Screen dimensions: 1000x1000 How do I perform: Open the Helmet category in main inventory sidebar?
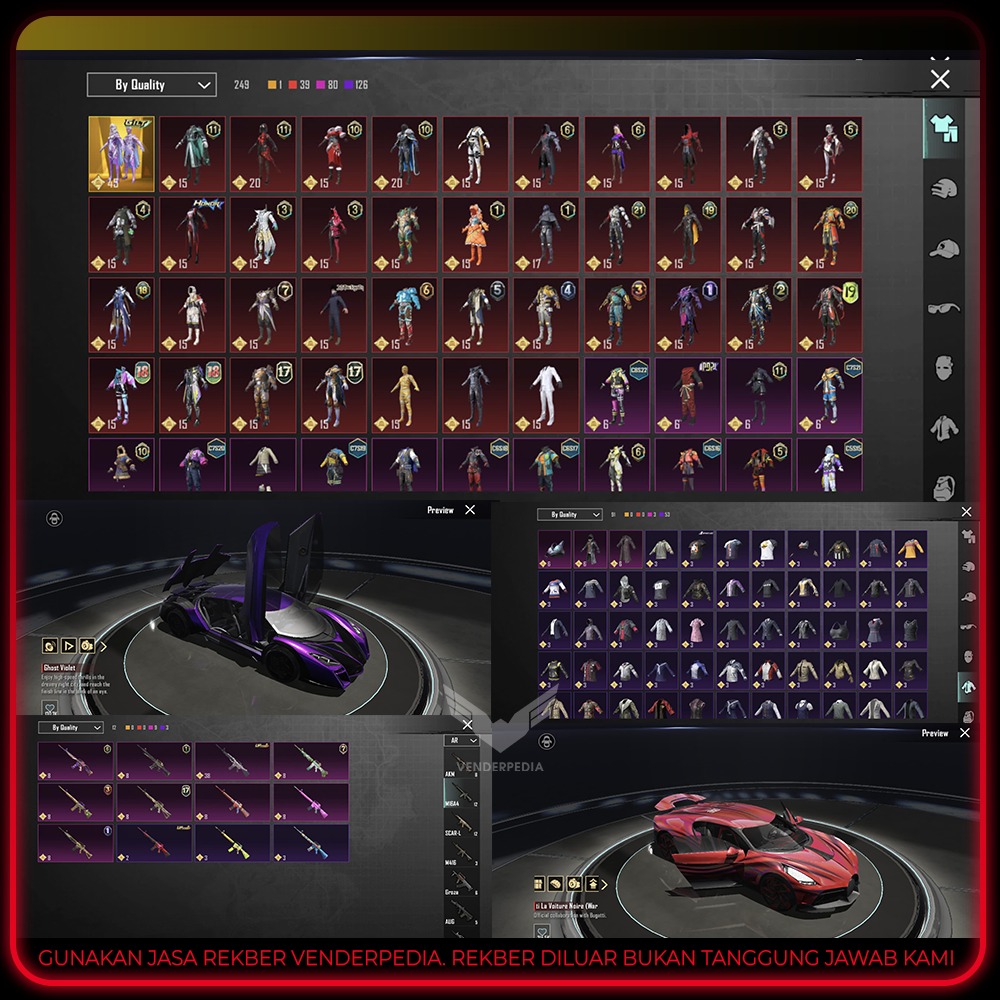click(944, 189)
